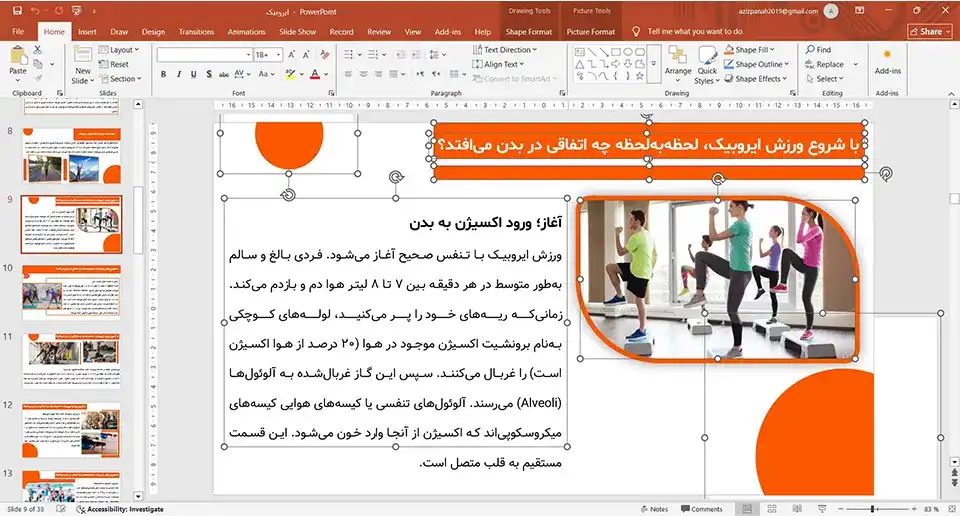This screenshot has height=516, width=960.
Task: Click the Reset slide button
Action: pos(114,64)
